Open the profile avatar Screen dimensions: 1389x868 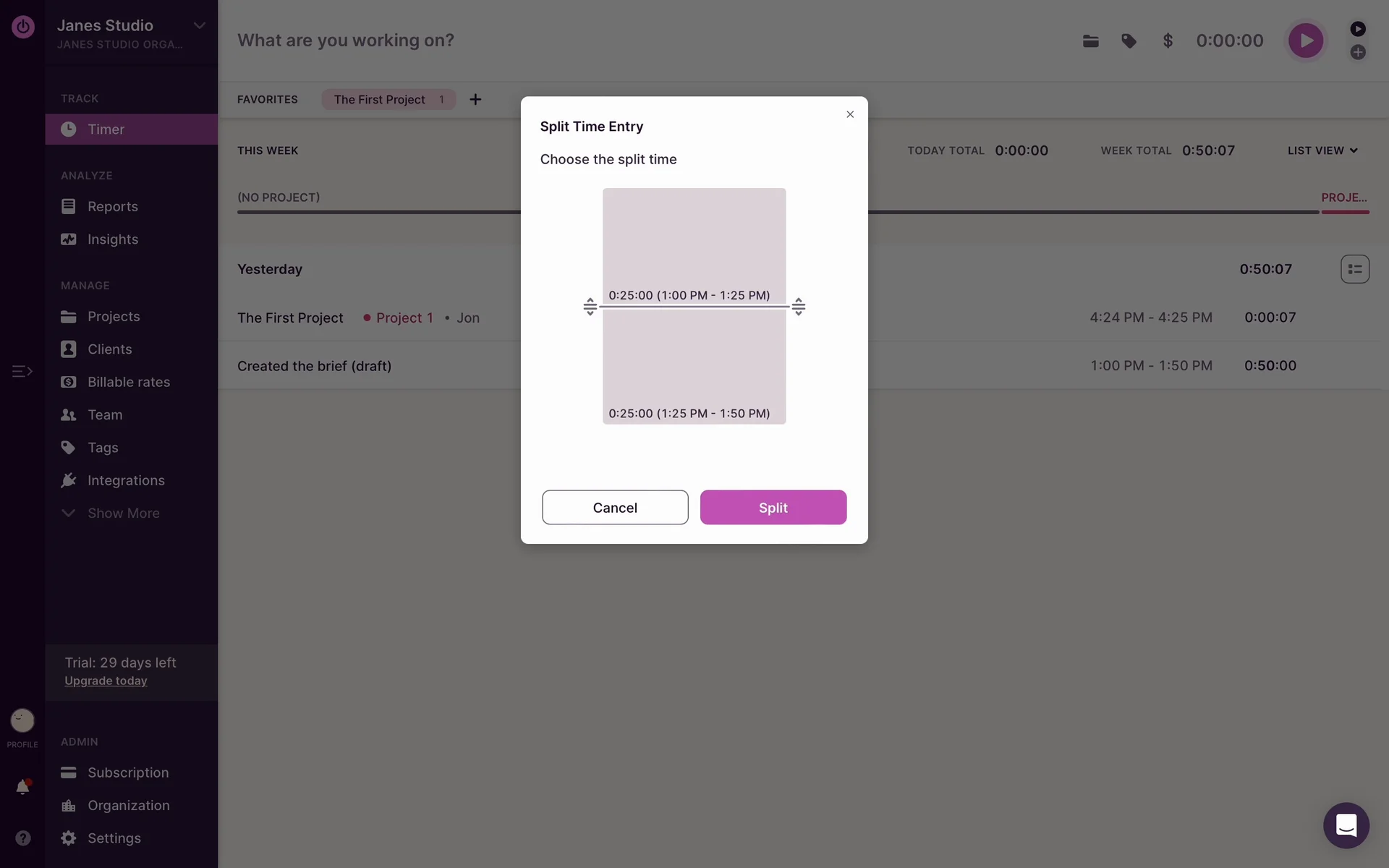click(22, 720)
